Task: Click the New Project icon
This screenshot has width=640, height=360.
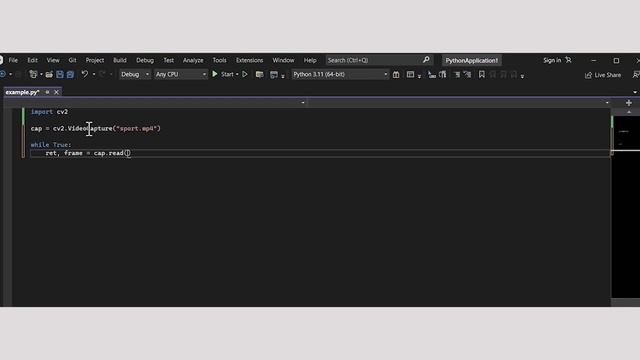Action: click(33, 74)
